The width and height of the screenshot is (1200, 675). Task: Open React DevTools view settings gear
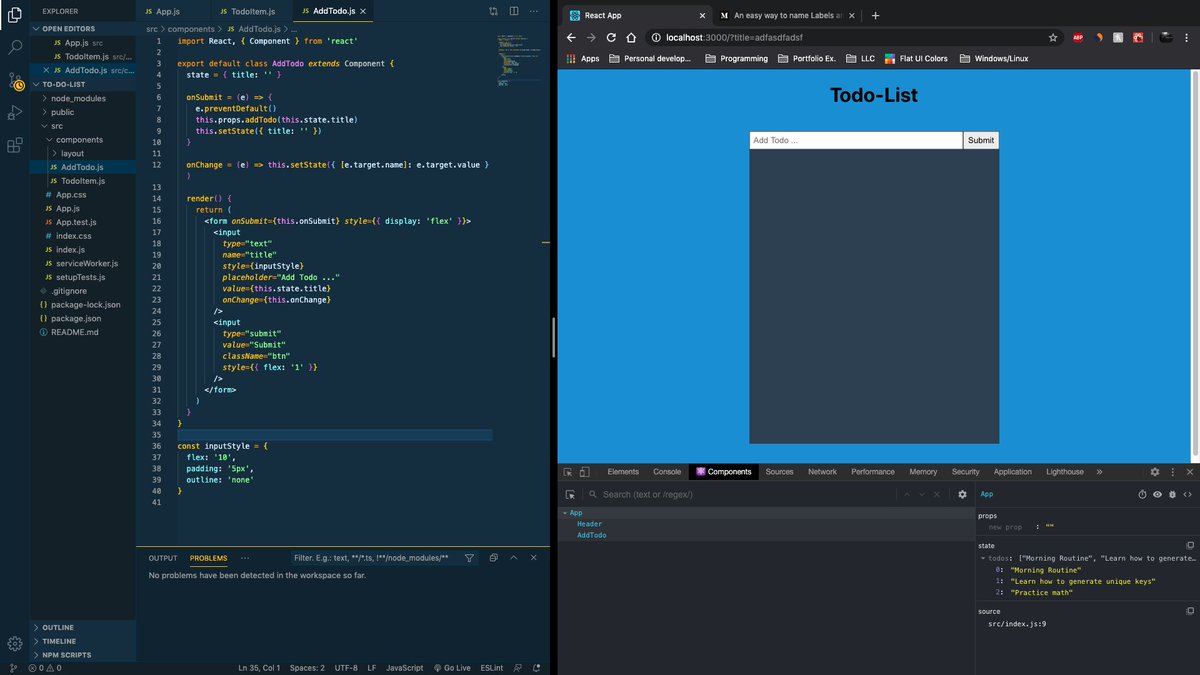[x=963, y=494]
